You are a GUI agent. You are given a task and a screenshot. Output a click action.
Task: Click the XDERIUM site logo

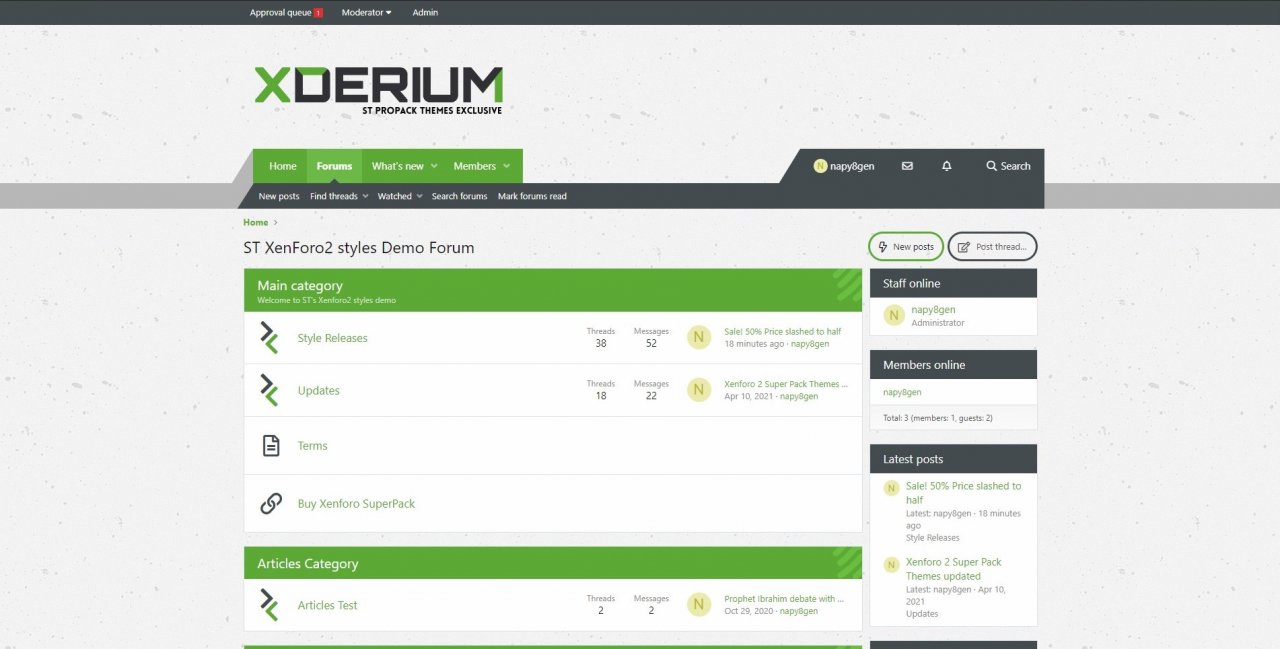coord(378,89)
